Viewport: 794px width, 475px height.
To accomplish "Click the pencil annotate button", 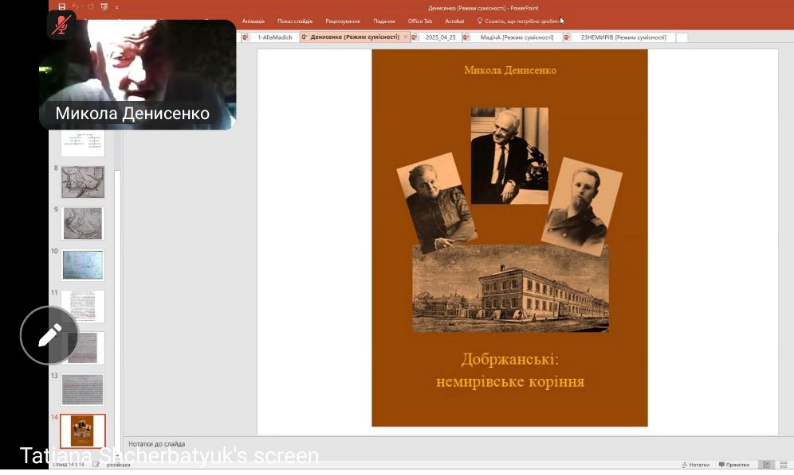I will tap(49, 335).
